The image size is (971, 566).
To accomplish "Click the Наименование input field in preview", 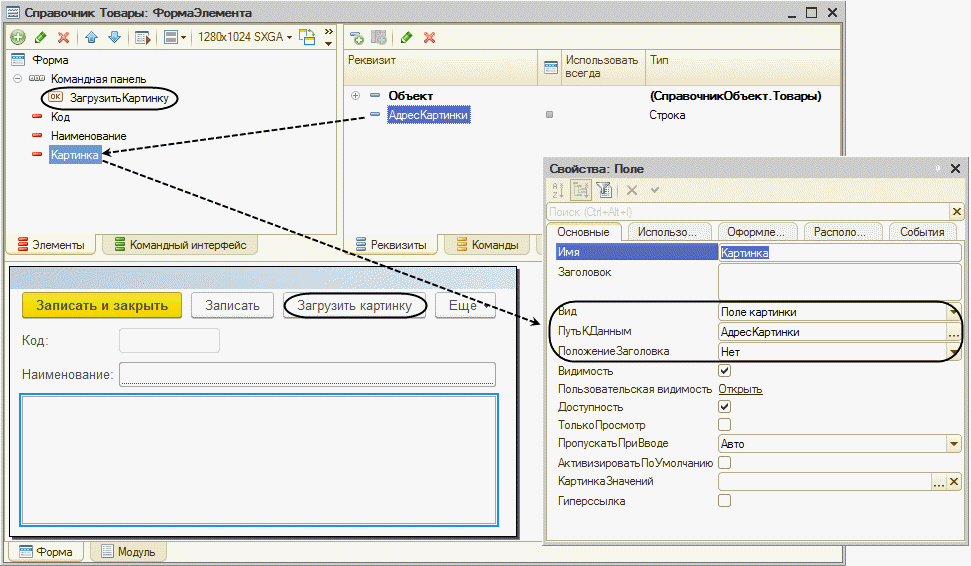I will click(x=307, y=374).
